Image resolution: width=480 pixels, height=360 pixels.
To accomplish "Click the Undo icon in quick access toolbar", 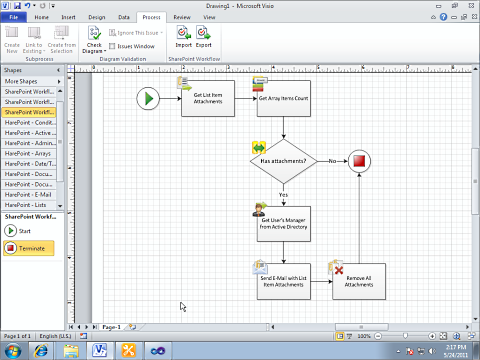I will point(28,6).
